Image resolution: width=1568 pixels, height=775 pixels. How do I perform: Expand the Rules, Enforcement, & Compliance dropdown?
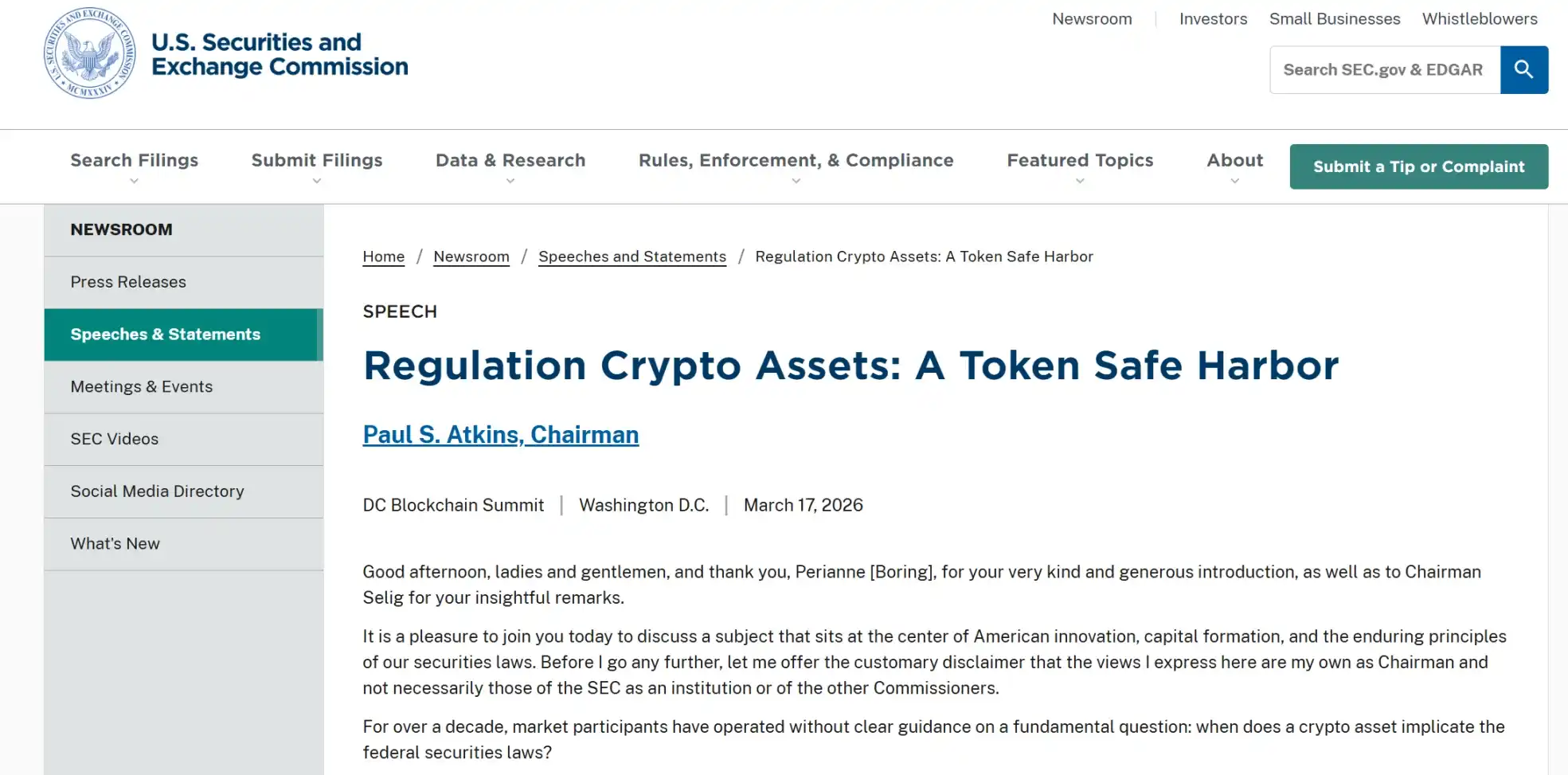click(796, 181)
